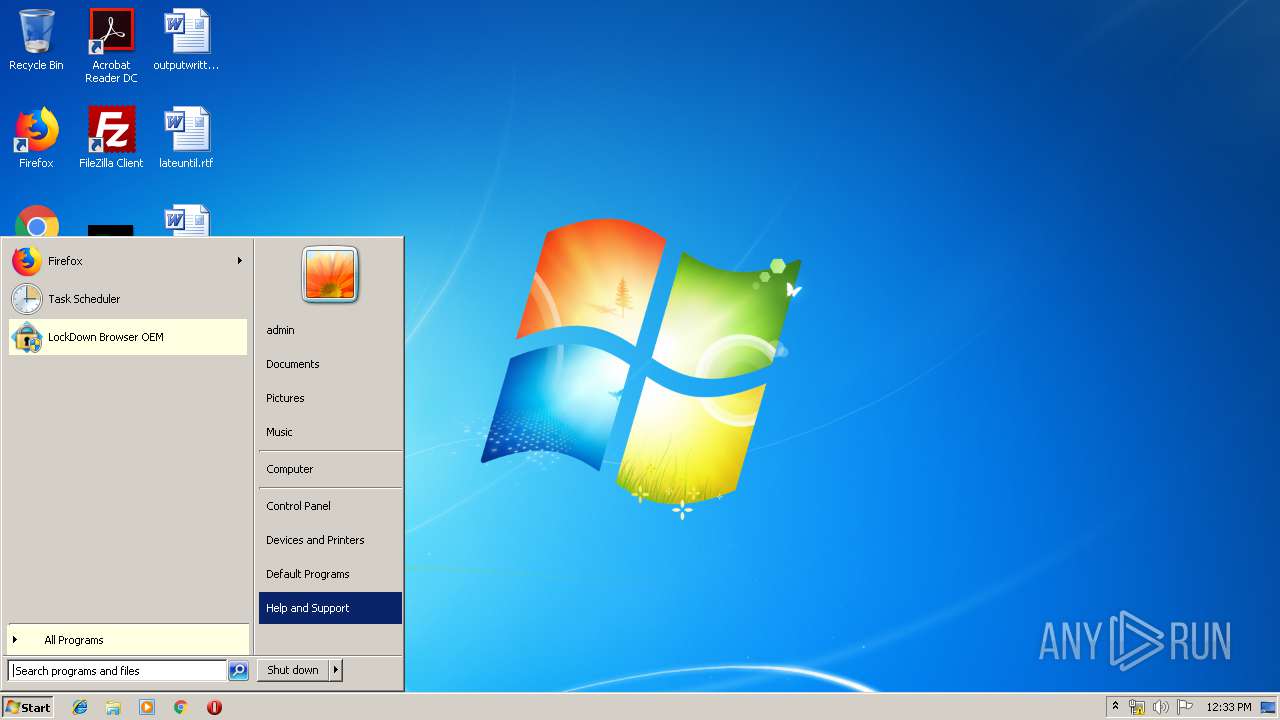Open Windows Explorer from the taskbar
Image resolution: width=1280 pixels, height=720 pixels.
coord(113,707)
